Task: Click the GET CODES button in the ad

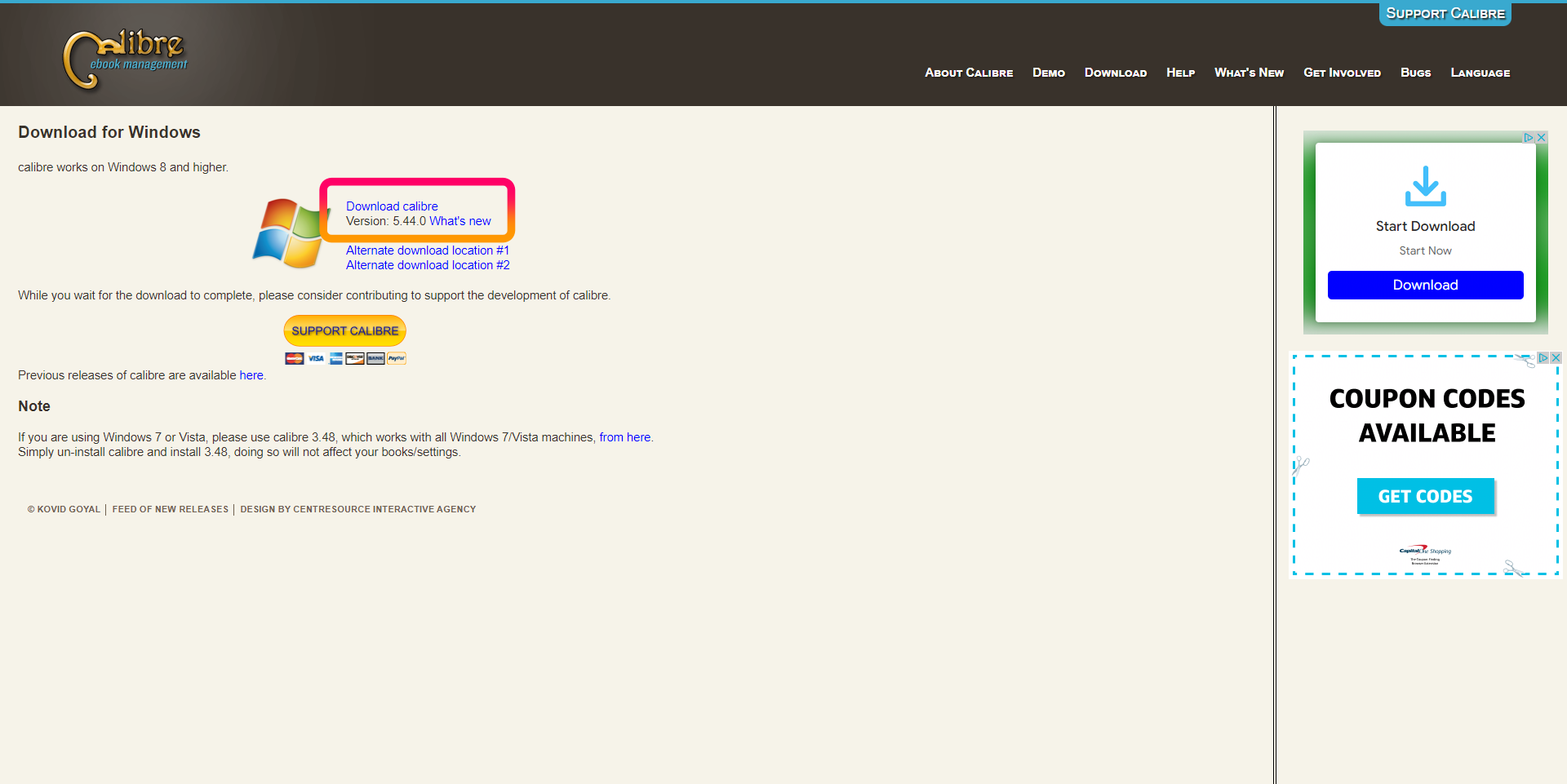Action: coord(1425,496)
